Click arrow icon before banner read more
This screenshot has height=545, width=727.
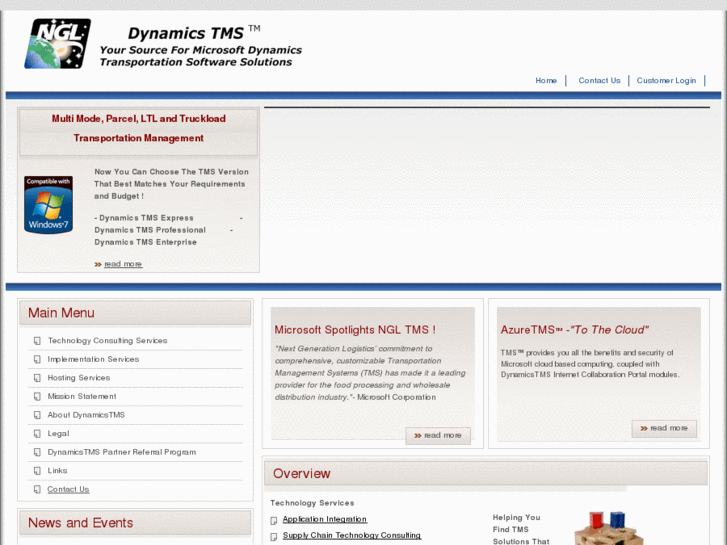[98, 264]
